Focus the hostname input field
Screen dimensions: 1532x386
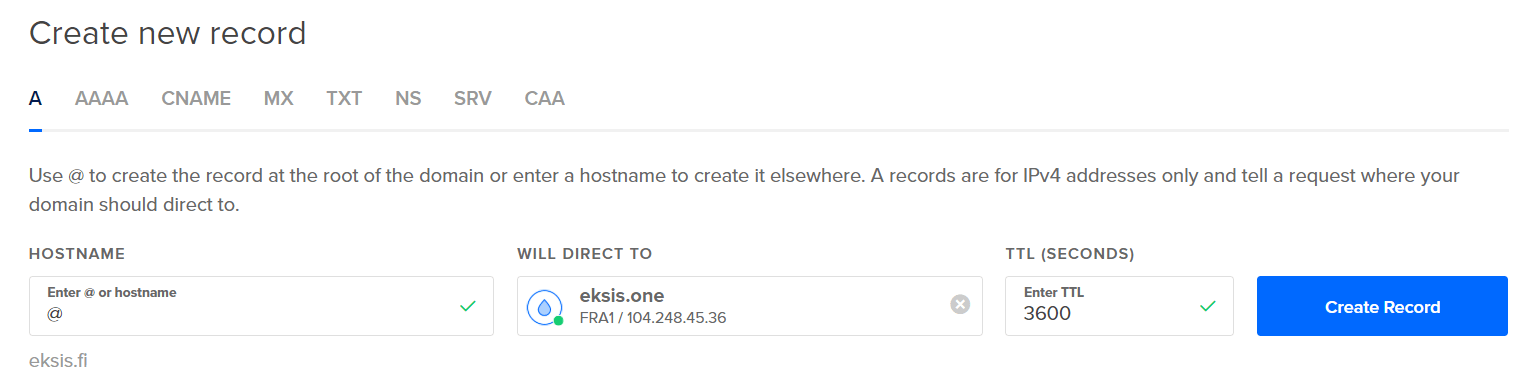(x=261, y=306)
